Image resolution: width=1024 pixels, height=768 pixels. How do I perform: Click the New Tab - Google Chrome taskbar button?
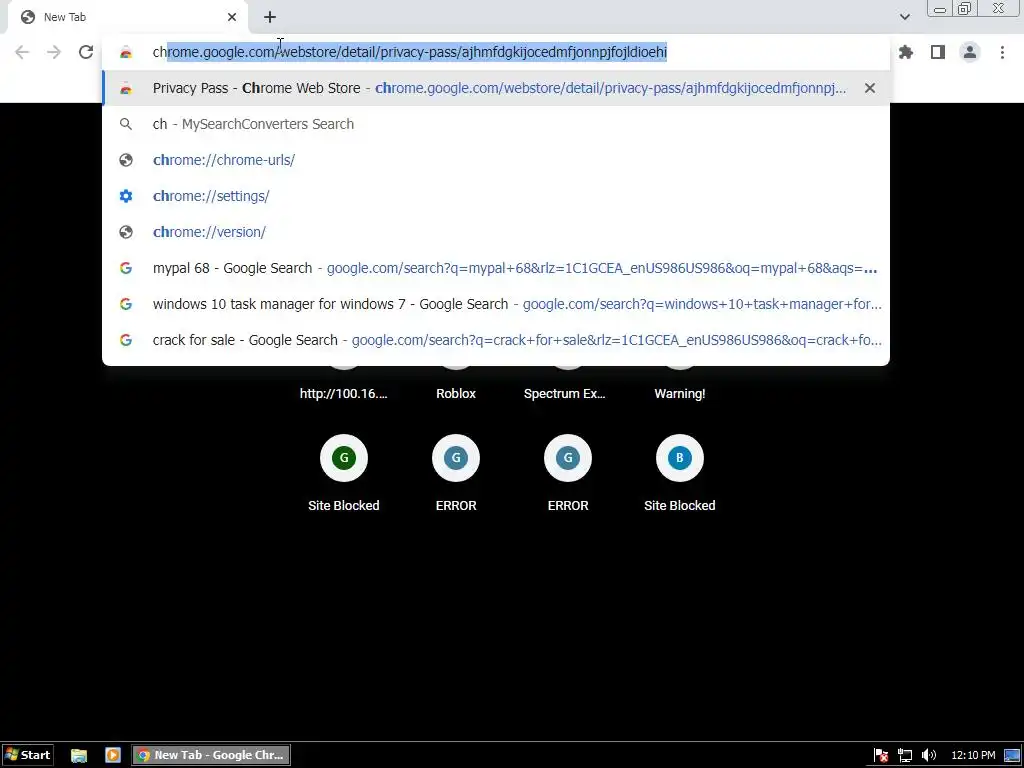tap(211, 755)
